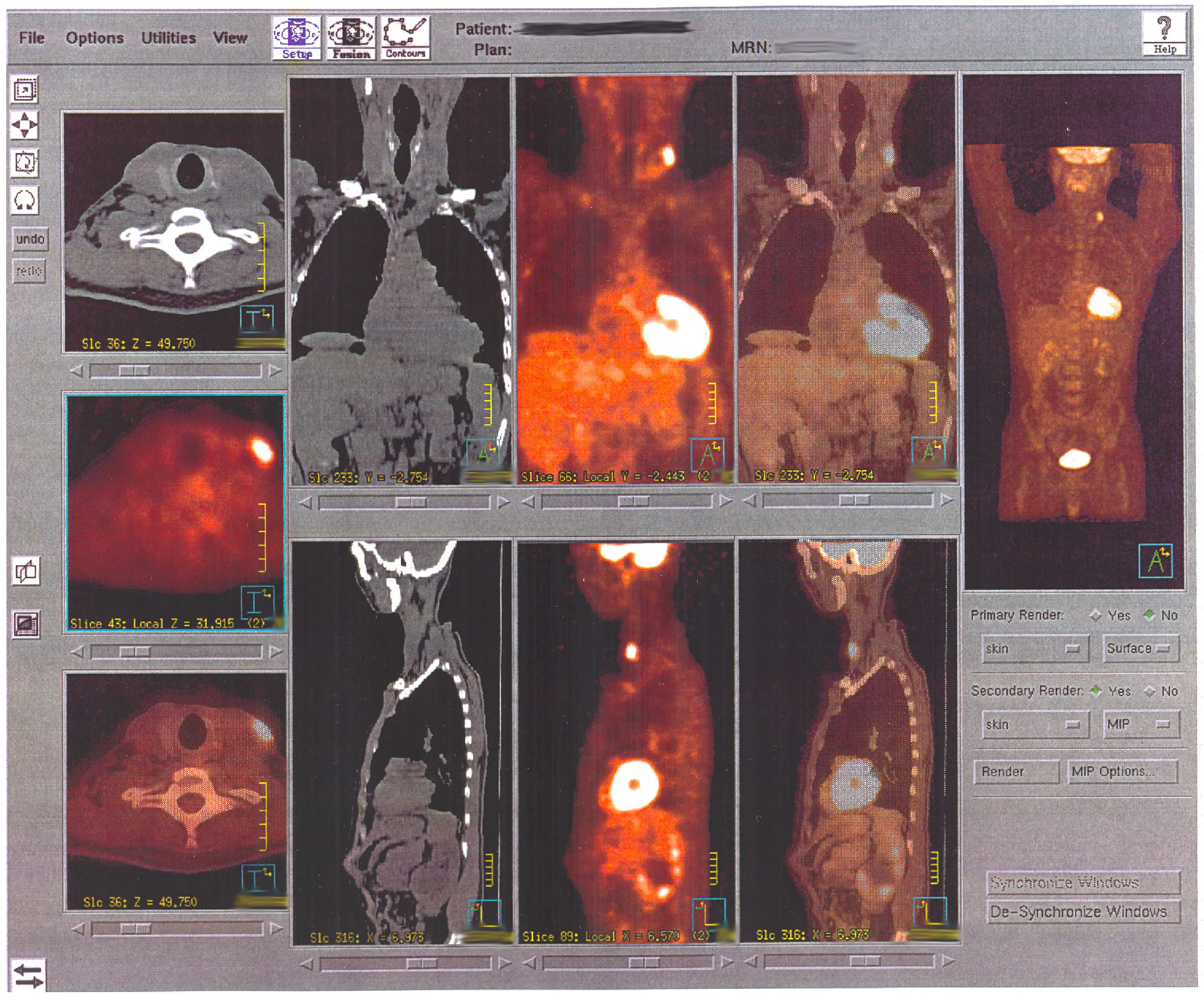Open the Contours tool

(405, 37)
